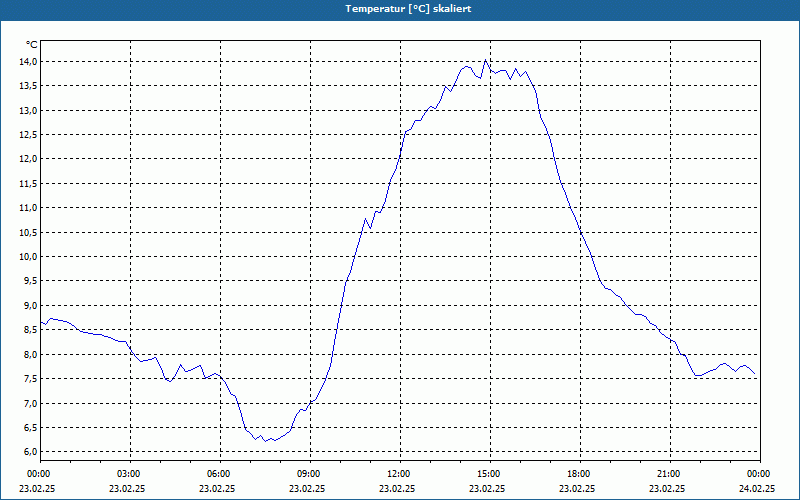Click the 15:00 time axis label

(490, 473)
